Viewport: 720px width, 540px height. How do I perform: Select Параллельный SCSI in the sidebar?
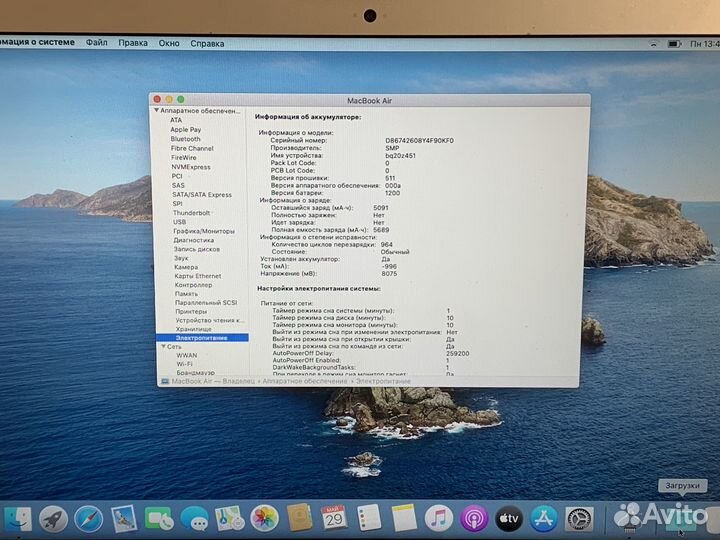[206, 303]
